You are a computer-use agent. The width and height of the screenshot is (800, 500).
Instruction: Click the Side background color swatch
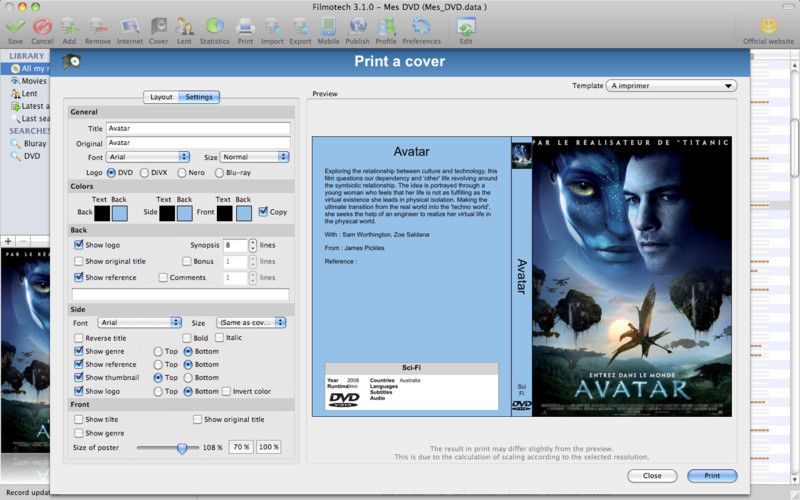pyautogui.click(x=185, y=213)
